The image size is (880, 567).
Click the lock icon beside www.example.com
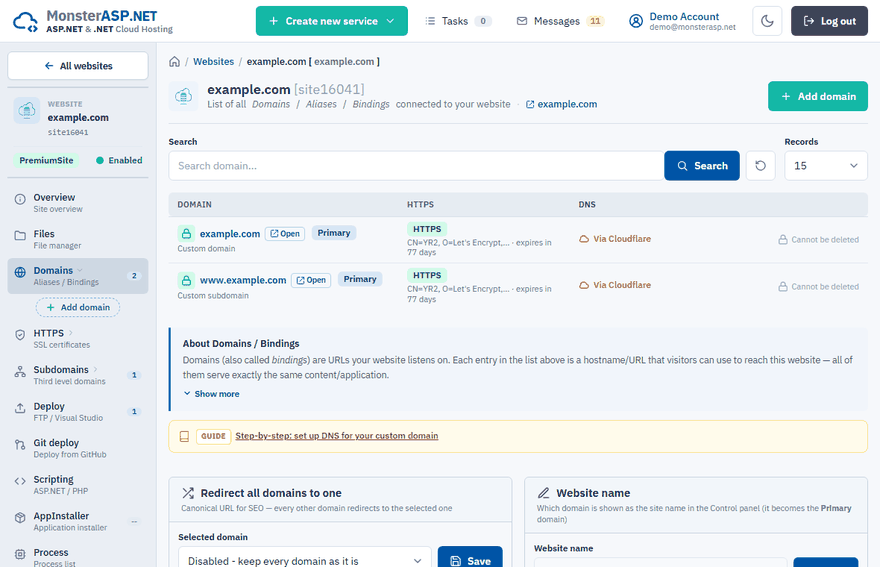click(x=186, y=280)
